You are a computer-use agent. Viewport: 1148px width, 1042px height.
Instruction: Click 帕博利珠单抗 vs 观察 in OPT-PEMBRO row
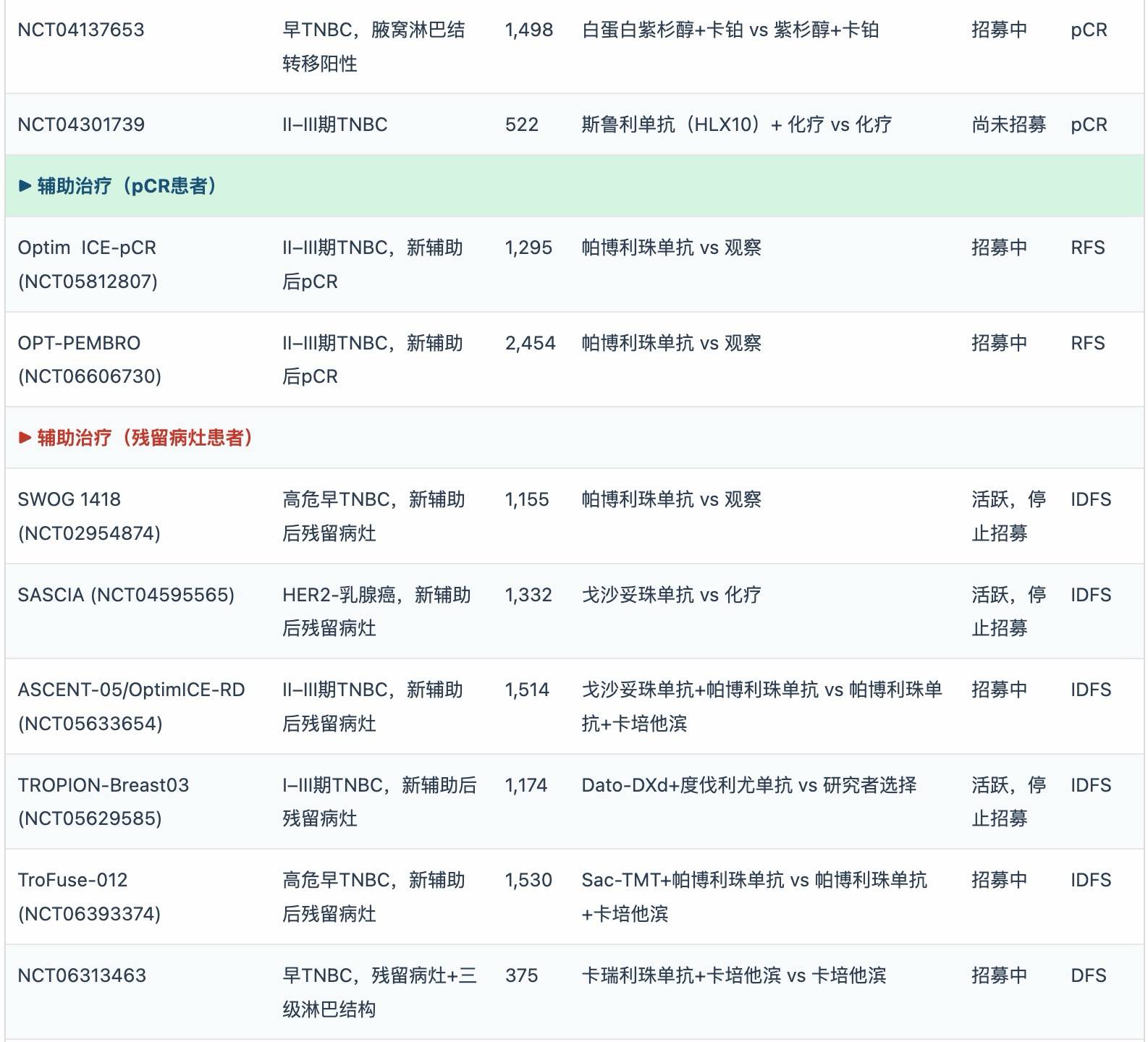(x=672, y=343)
